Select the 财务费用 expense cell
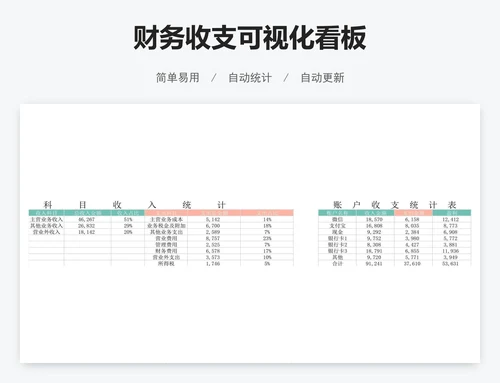 166,251
